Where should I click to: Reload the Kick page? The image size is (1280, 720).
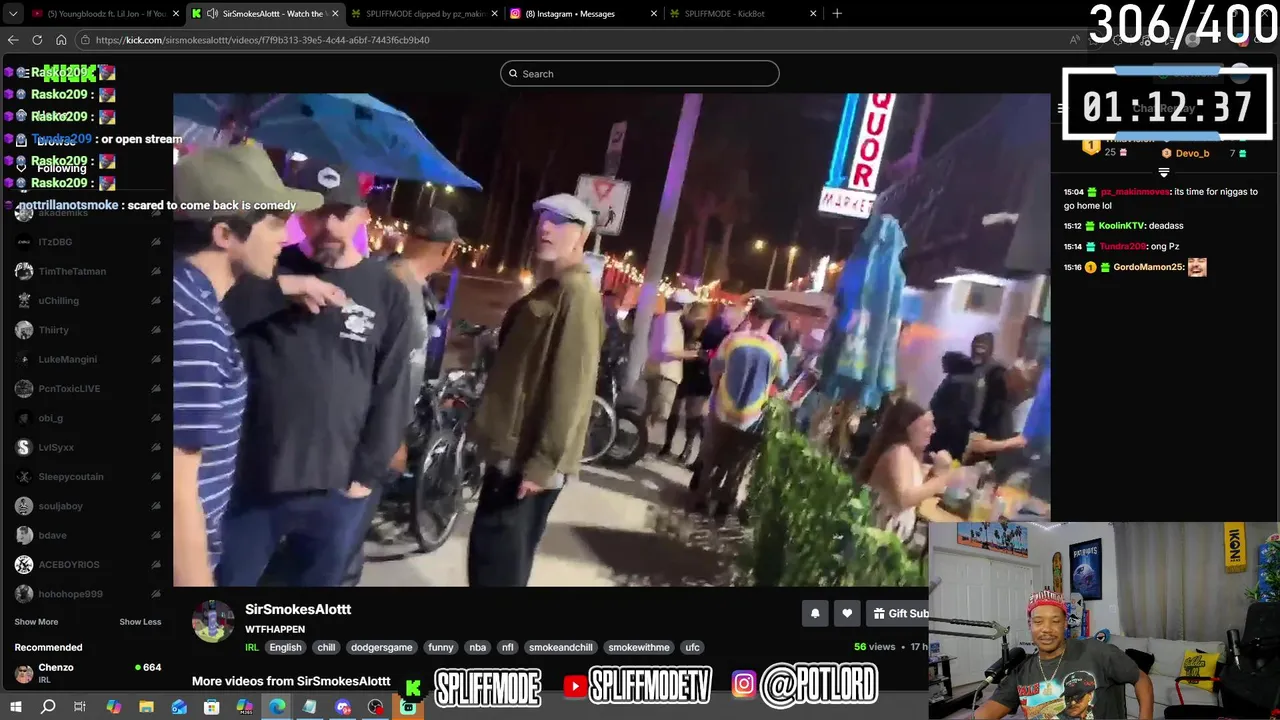37,40
